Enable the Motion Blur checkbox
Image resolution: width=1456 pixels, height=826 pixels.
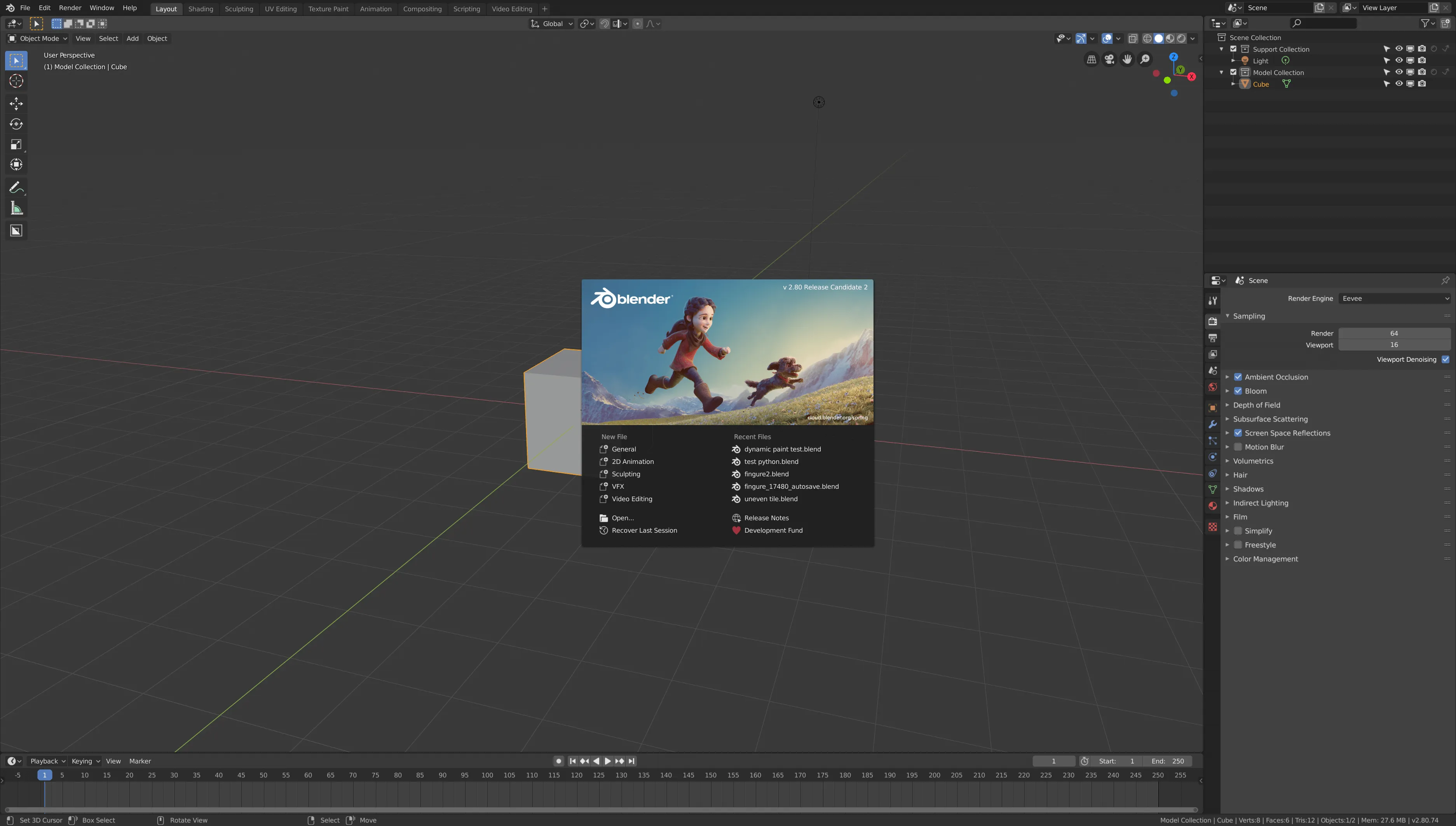[1238, 447]
